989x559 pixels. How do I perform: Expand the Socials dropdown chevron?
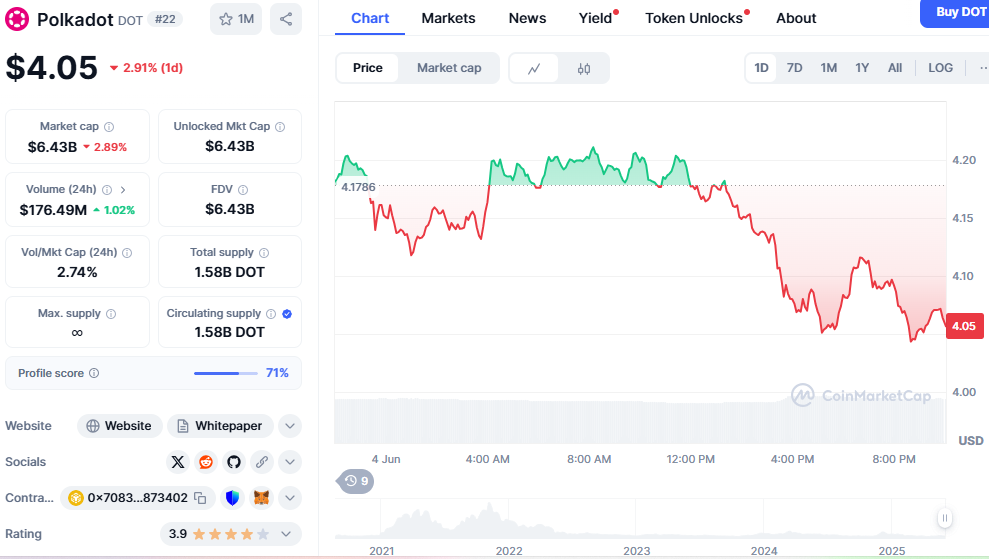click(290, 462)
